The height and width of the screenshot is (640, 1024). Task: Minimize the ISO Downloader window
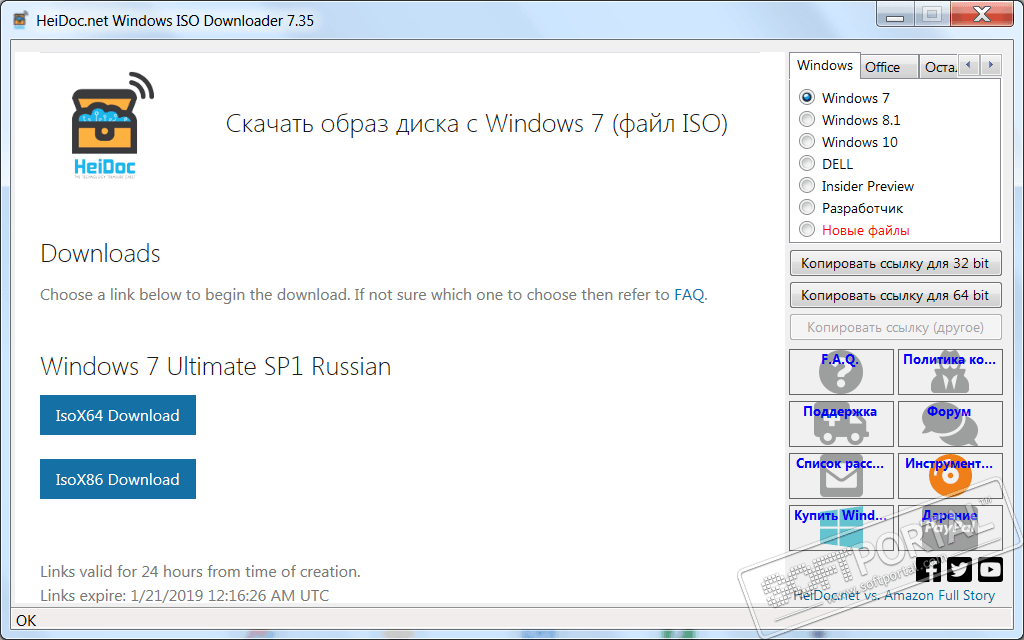click(x=895, y=15)
